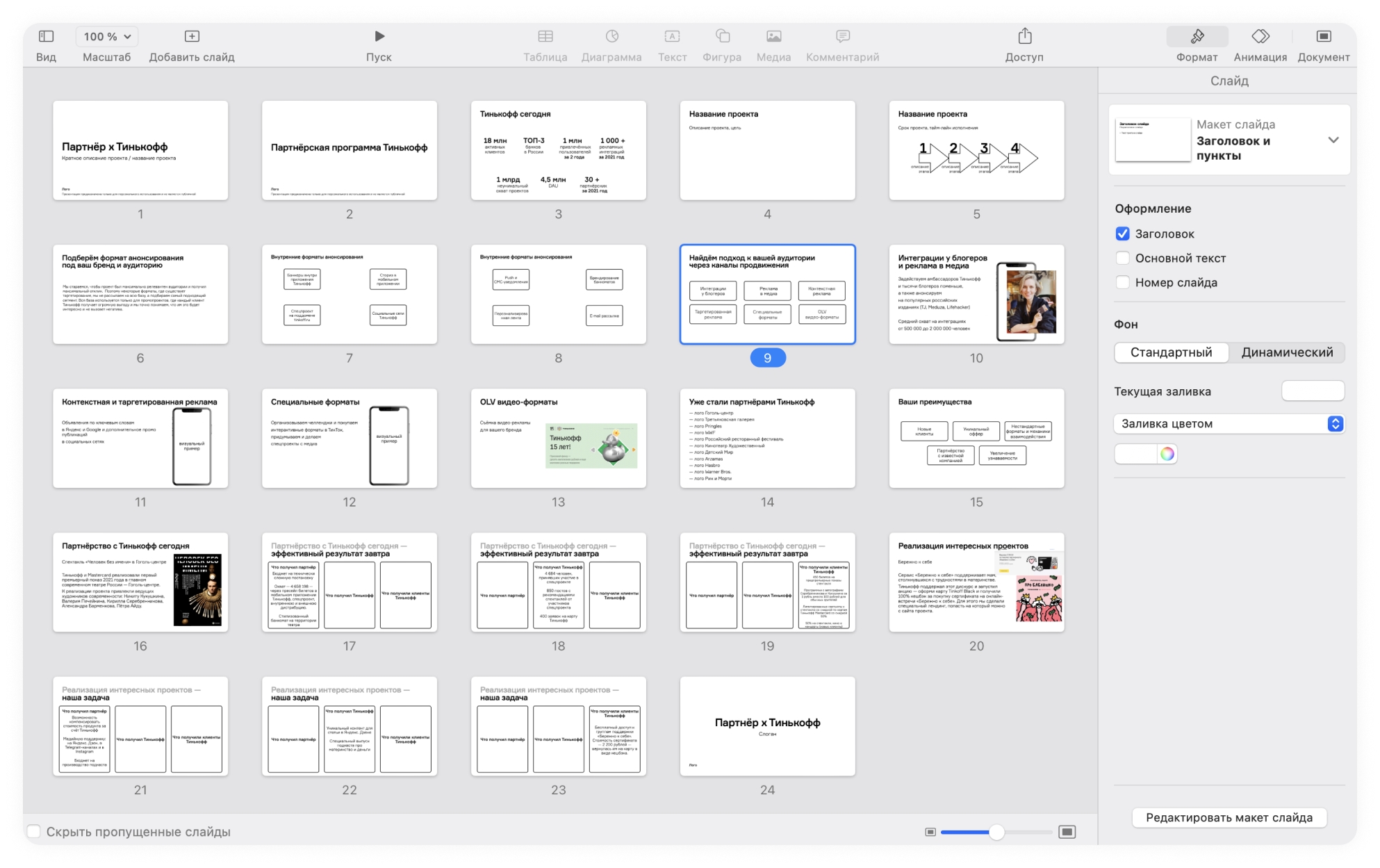The image size is (1380, 868).
Task: Enable the Основной текст checkbox
Action: pyautogui.click(x=1122, y=258)
